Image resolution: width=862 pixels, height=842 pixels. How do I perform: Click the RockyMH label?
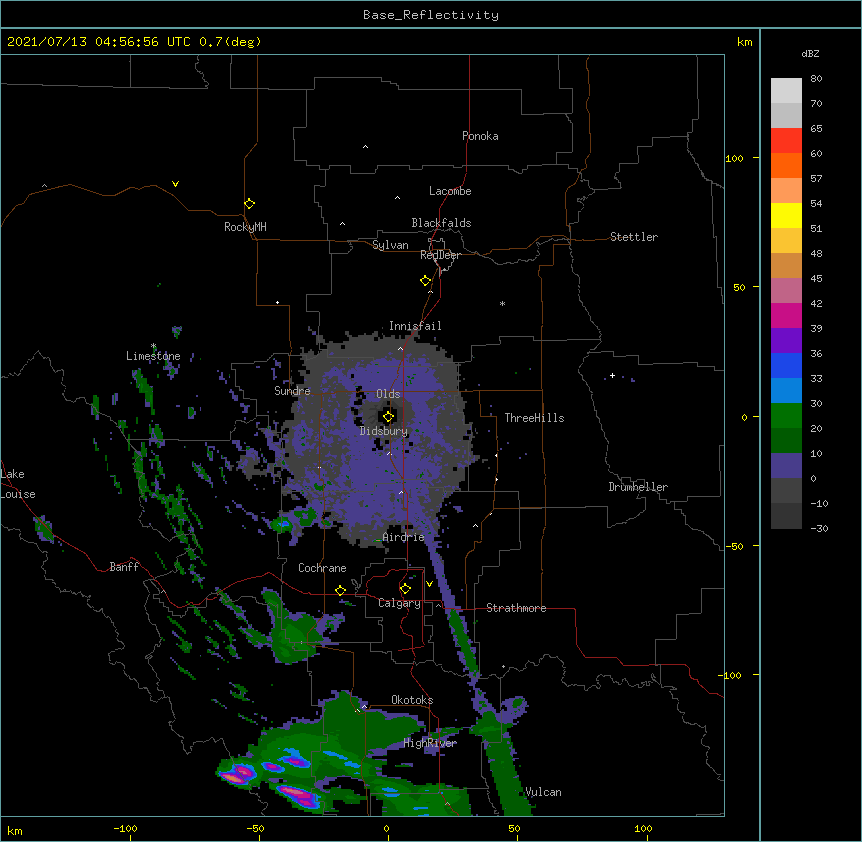coord(245,227)
